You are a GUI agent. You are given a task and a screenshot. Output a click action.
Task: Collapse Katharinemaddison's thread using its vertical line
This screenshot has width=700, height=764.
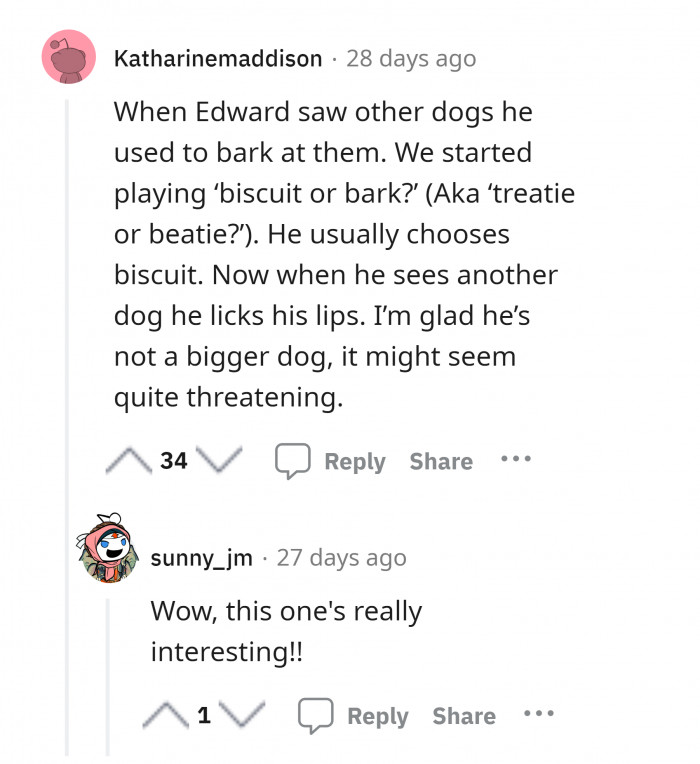pos(68,400)
